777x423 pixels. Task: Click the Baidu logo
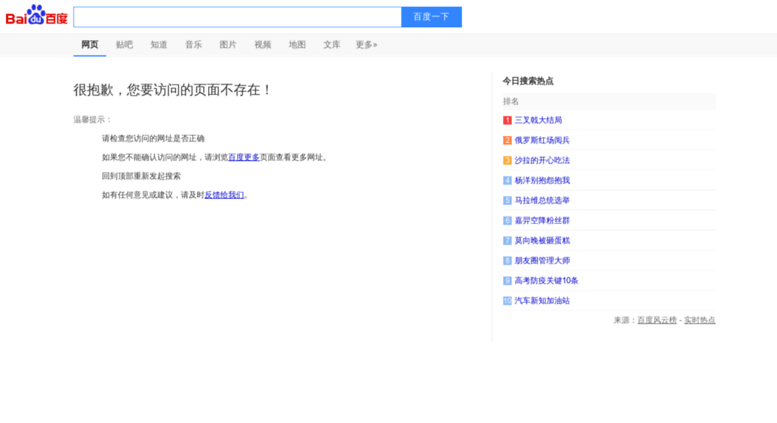coord(37,15)
